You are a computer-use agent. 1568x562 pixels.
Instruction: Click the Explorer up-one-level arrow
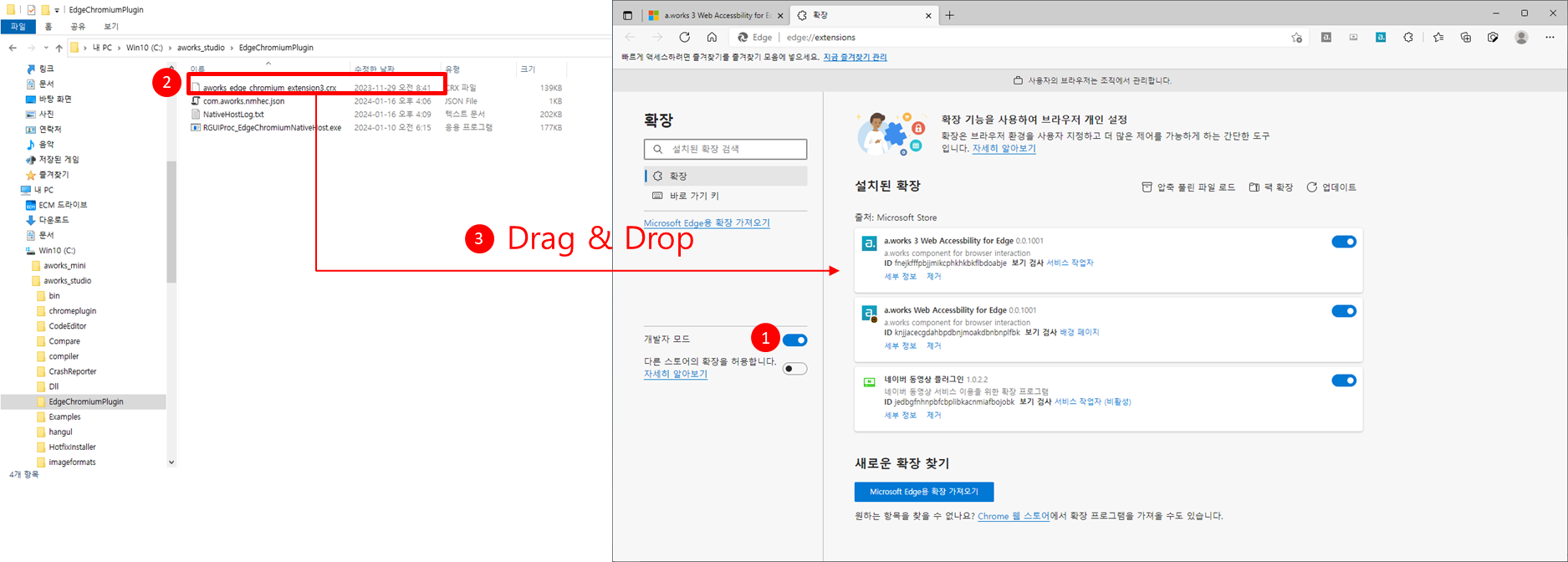(x=59, y=48)
